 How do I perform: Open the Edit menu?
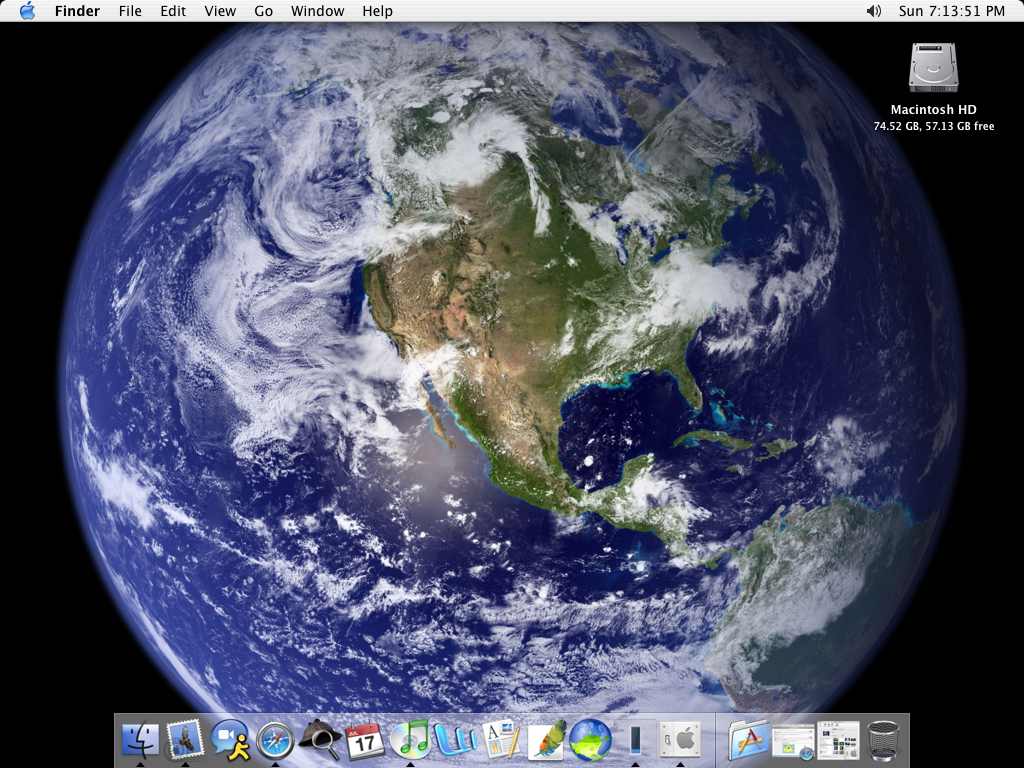click(x=173, y=11)
